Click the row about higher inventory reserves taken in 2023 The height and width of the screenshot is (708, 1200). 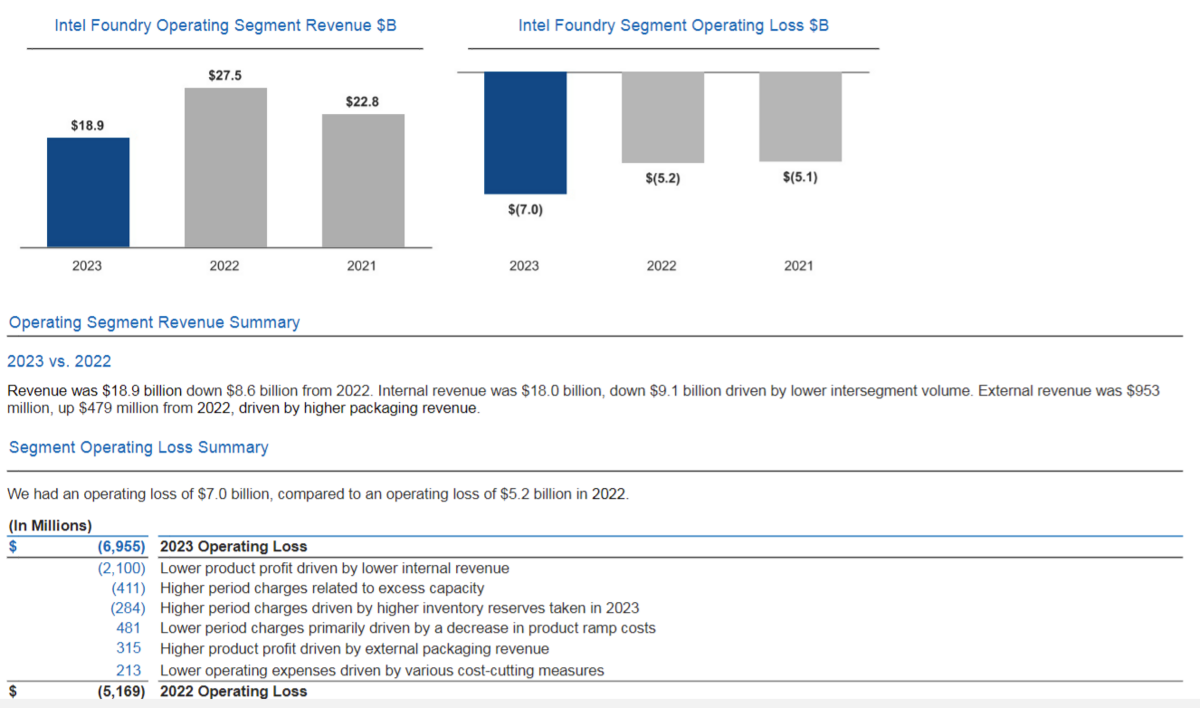[x=399, y=608]
